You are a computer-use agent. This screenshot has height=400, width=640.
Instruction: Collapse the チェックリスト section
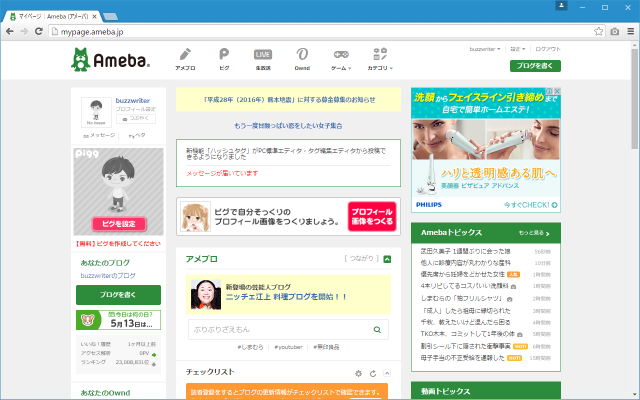387,373
